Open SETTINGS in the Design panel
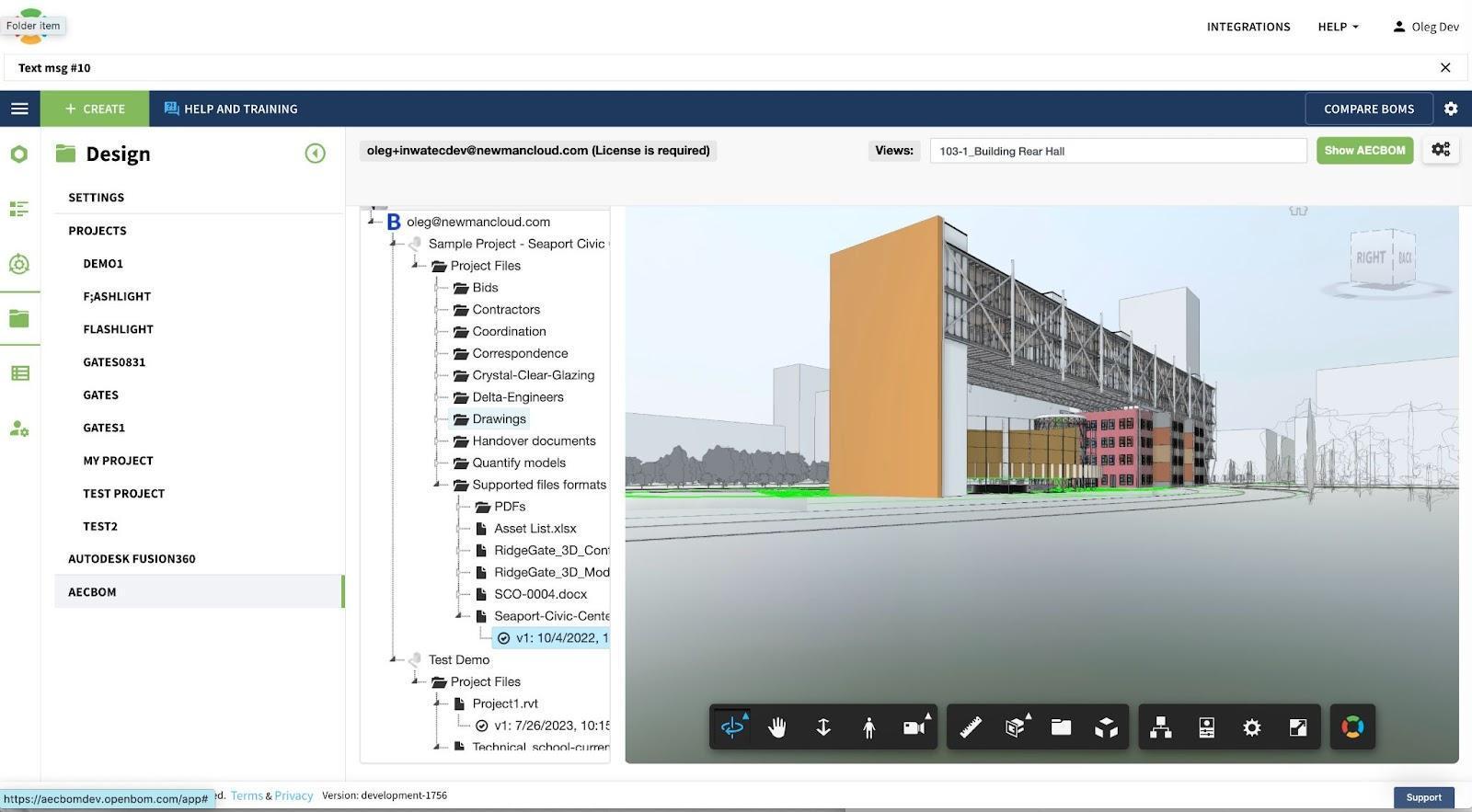Viewport: 1472px width, 812px height. (x=96, y=198)
